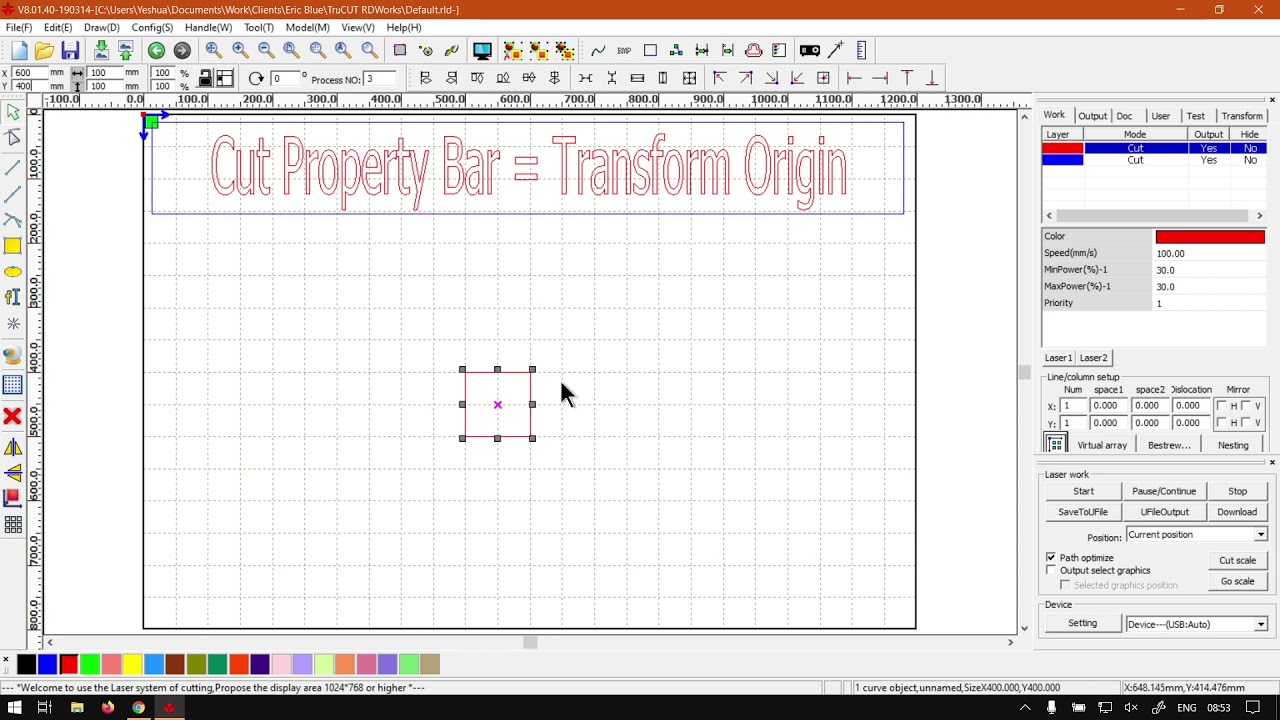Create a new file with the New icon

(19, 51)
